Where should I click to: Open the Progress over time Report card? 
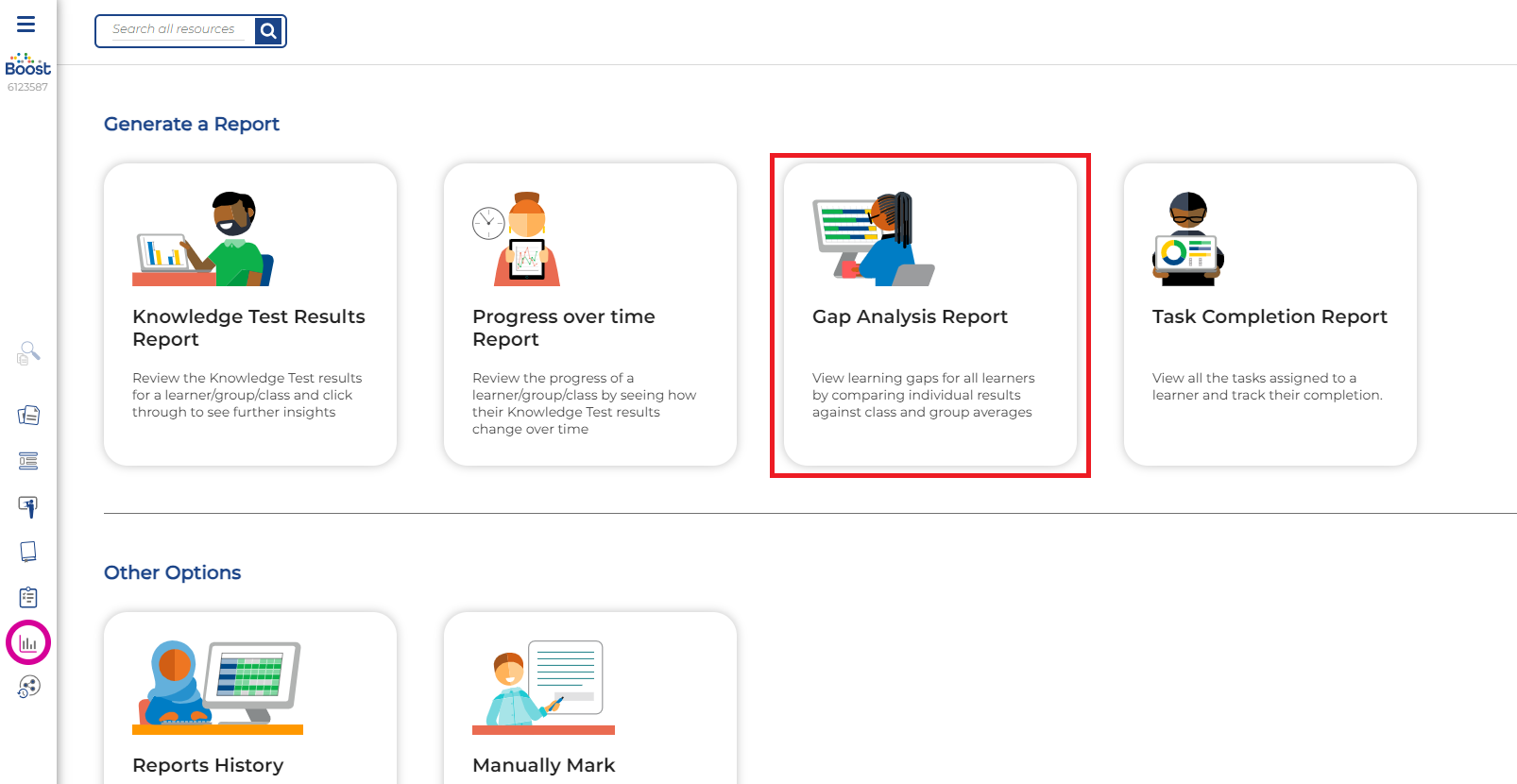click(589, 315)
